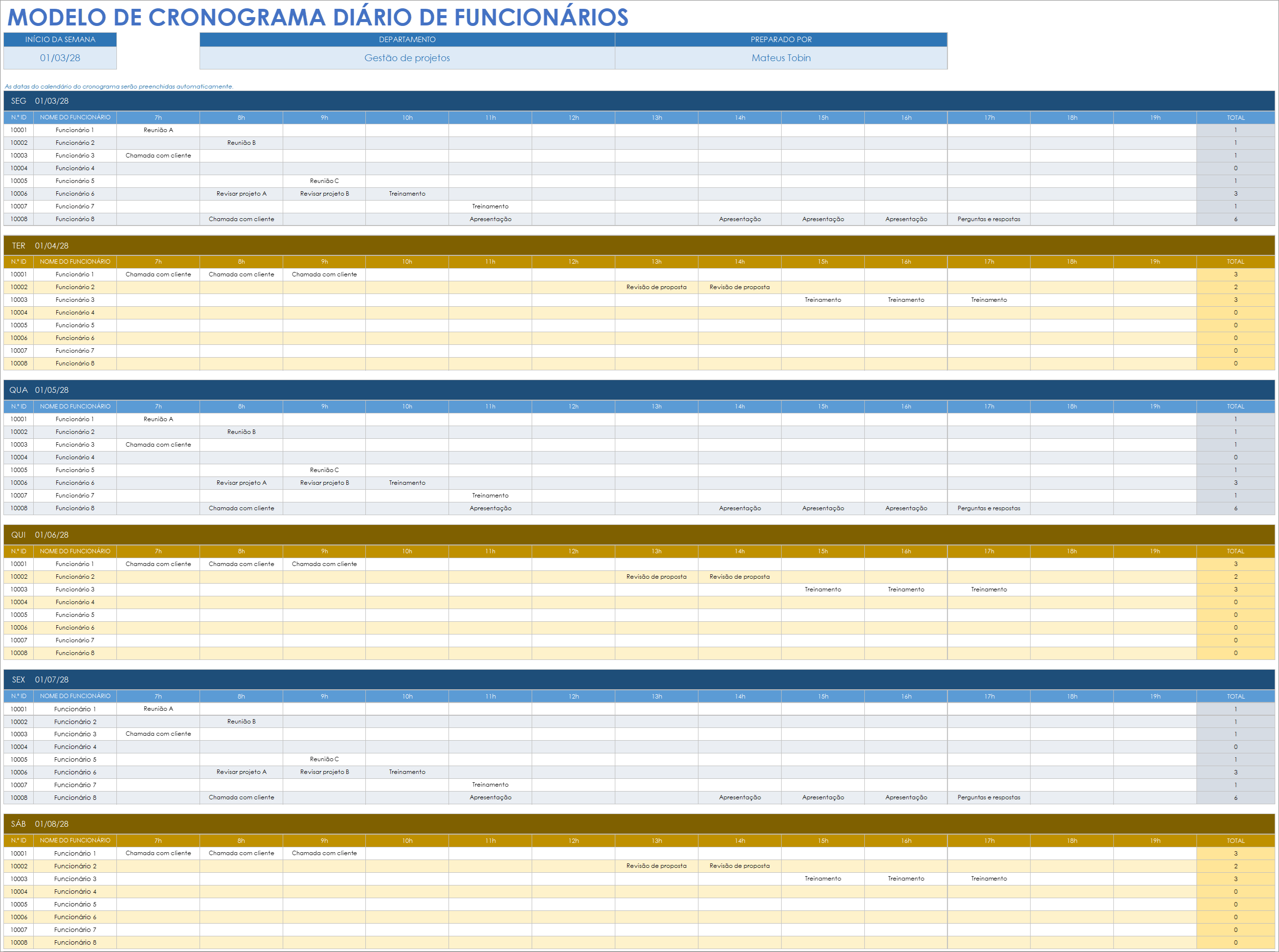Select the 'TOTAL' column header in the SEG table

pos(1235,117)
